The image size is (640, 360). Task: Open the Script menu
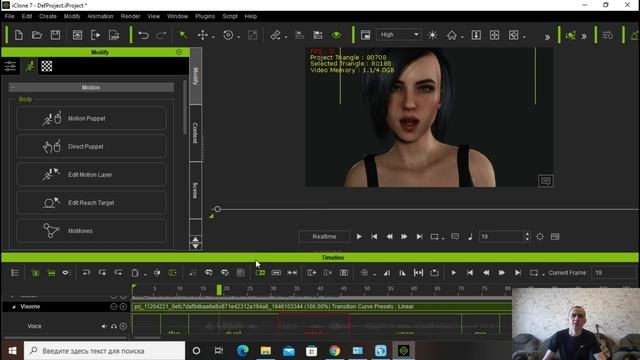pyautogui.click(x=230, y=16)
